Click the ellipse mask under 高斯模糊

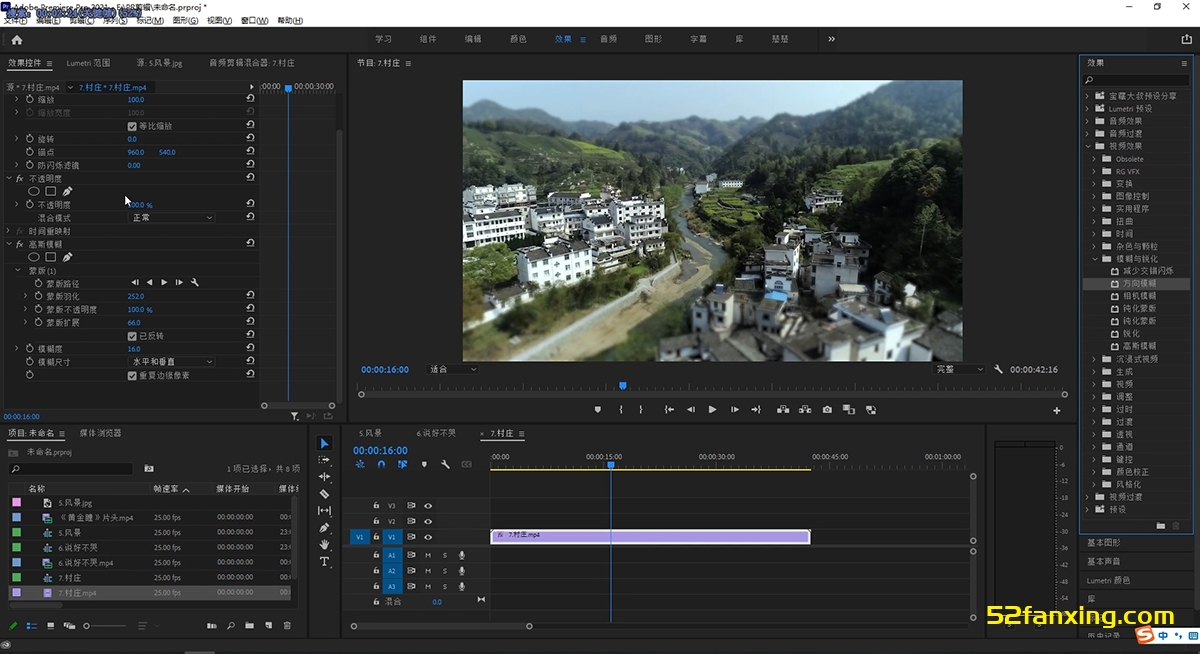click(x=33, y=257)
